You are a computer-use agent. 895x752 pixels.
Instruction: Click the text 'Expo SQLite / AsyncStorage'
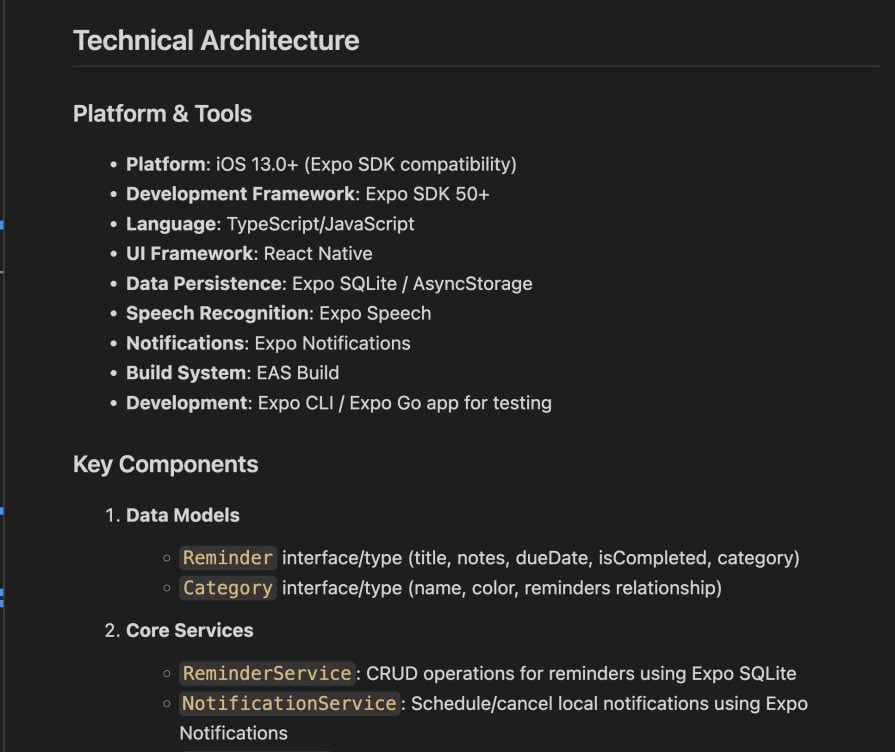point(412,284)
